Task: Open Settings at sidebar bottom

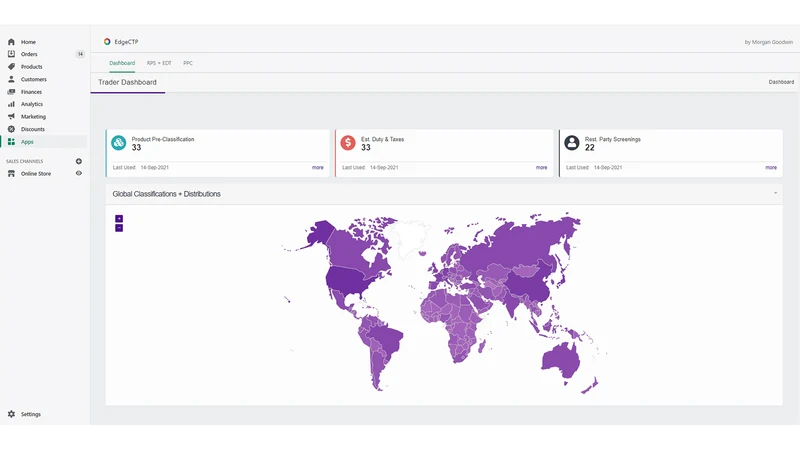Action: 31,414
